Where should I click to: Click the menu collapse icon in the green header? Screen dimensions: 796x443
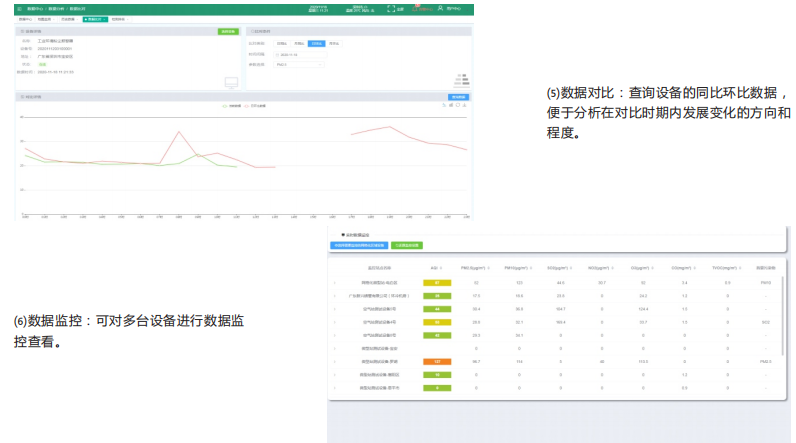point(19,8)
